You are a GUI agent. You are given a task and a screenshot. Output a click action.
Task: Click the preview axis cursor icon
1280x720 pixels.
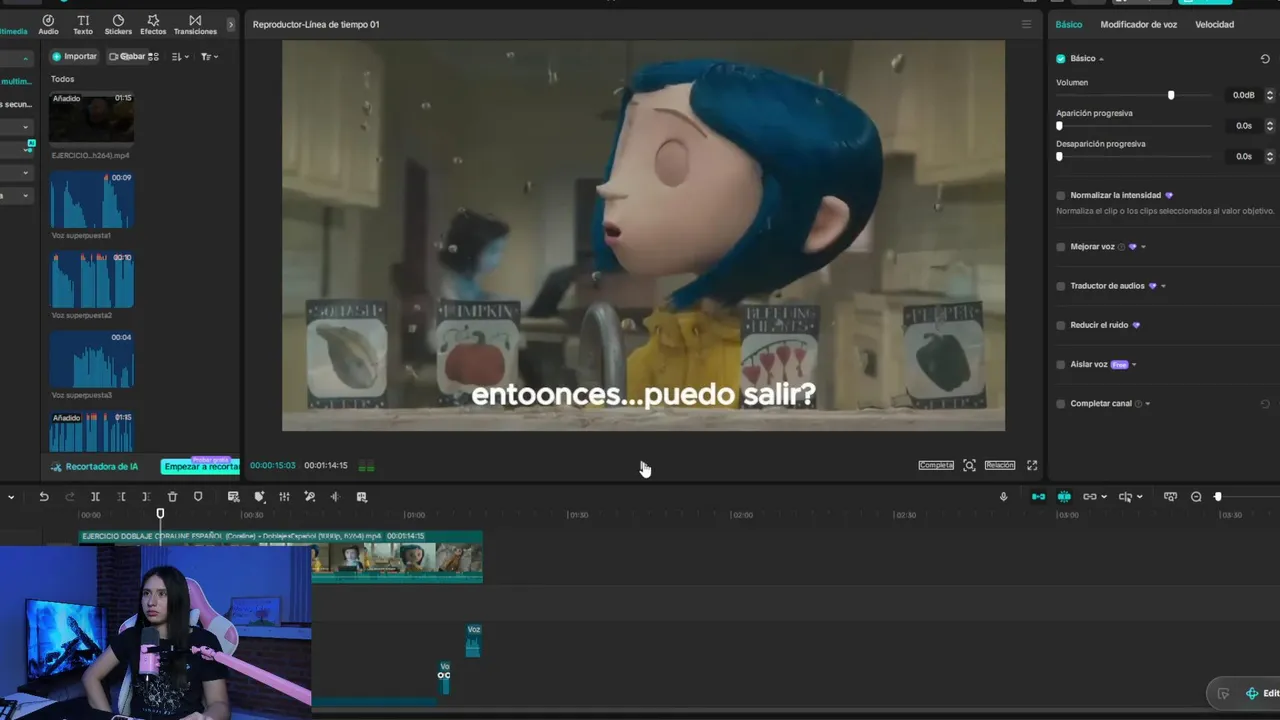pyautogui.click(x=1125, y=497)
